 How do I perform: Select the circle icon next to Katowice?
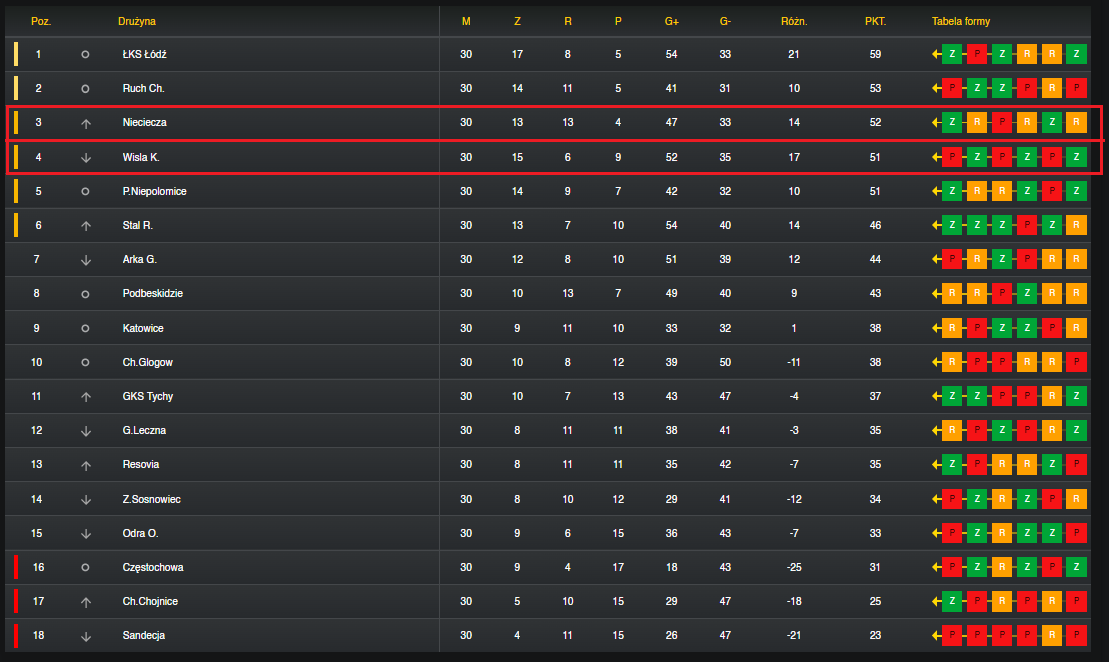point(85,328)
